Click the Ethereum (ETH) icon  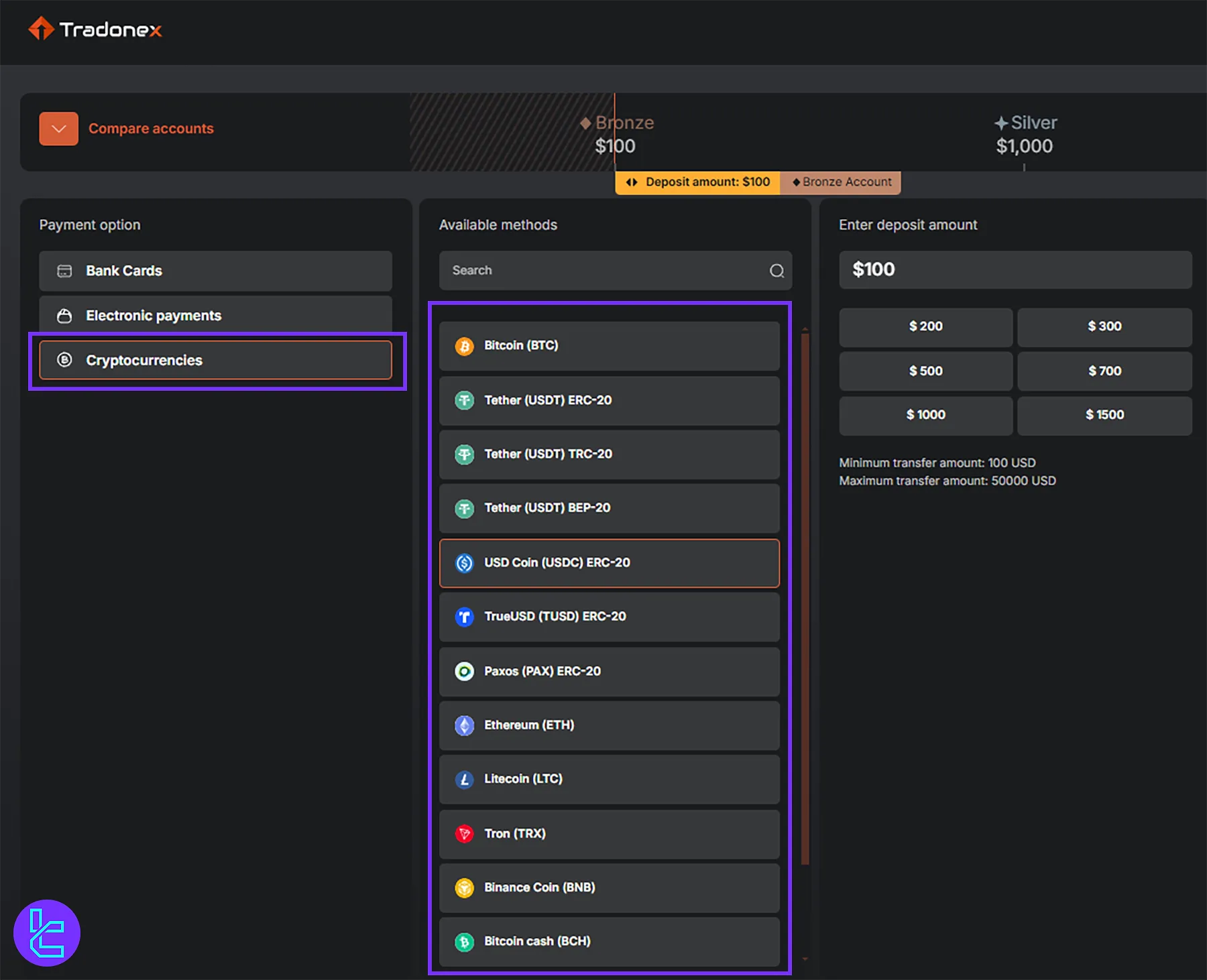point(465,725)
